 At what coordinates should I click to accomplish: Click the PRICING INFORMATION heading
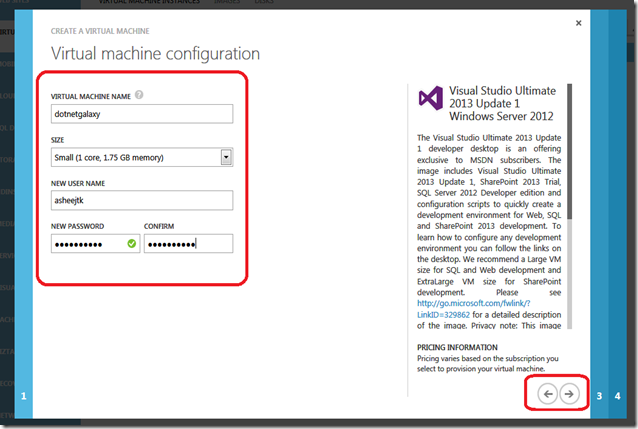(457, 347)
